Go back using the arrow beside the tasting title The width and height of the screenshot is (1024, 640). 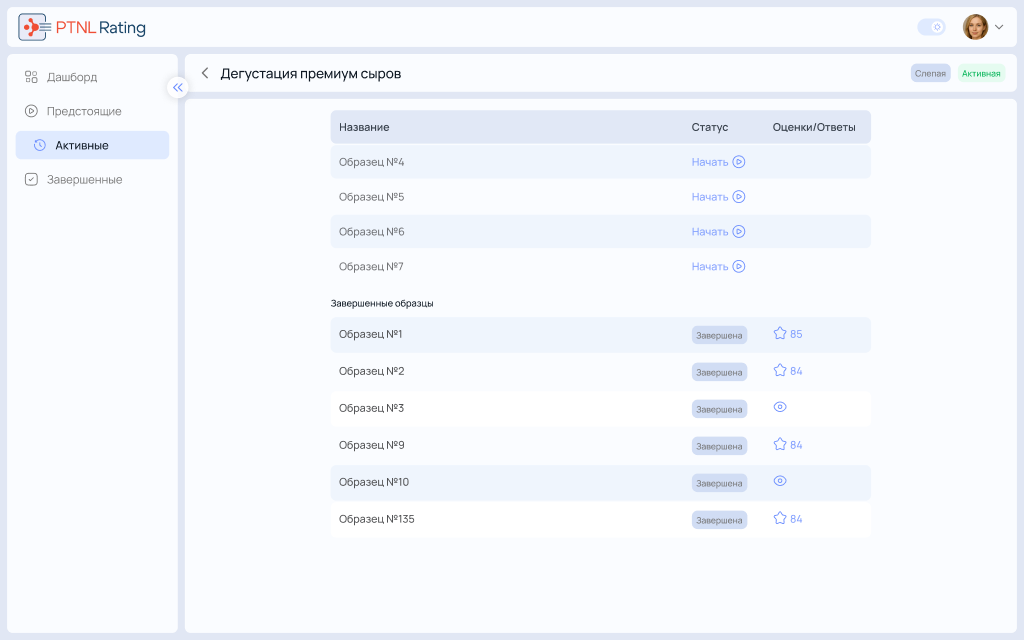(x=205, y=73)
